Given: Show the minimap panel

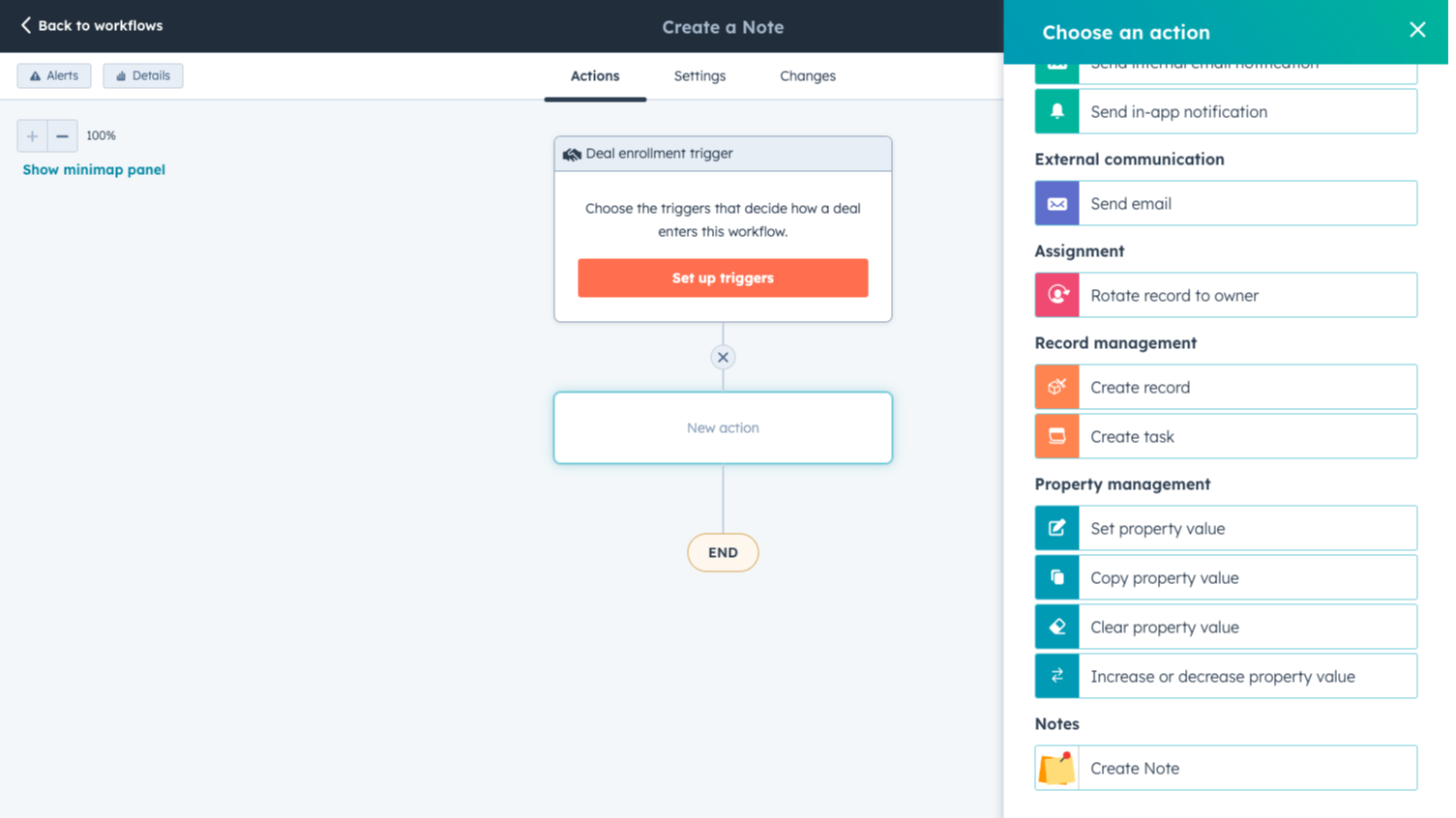Looking at the screenshot, I should coord(94,169).
